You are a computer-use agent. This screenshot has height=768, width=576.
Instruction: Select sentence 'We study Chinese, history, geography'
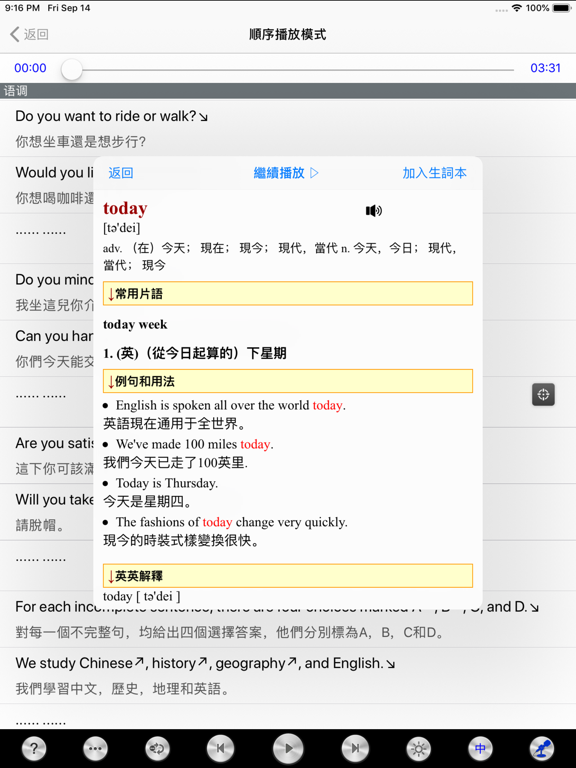click(x=205, y=663)
